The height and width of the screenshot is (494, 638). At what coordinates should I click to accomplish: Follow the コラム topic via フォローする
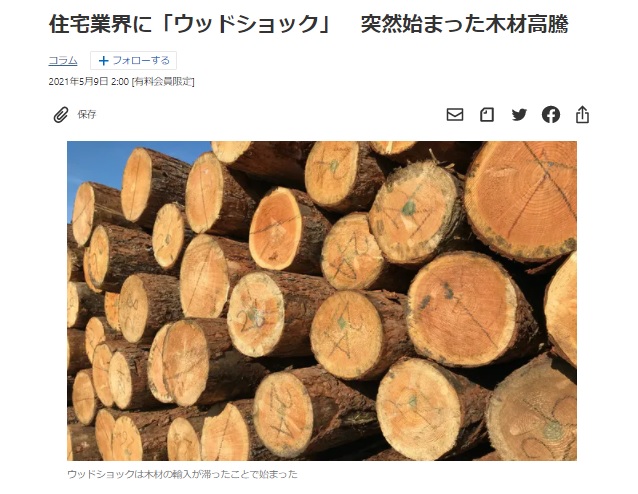(x=133, y=61)
